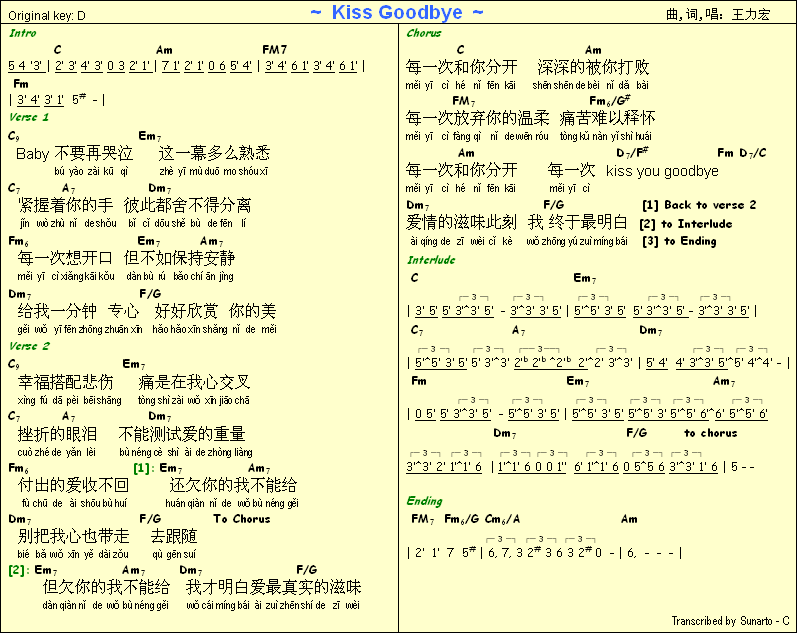Select the '[2] to Interlude' instruction
The height and width of the screenshot is (633, 798).
click(x=686, y=224)
